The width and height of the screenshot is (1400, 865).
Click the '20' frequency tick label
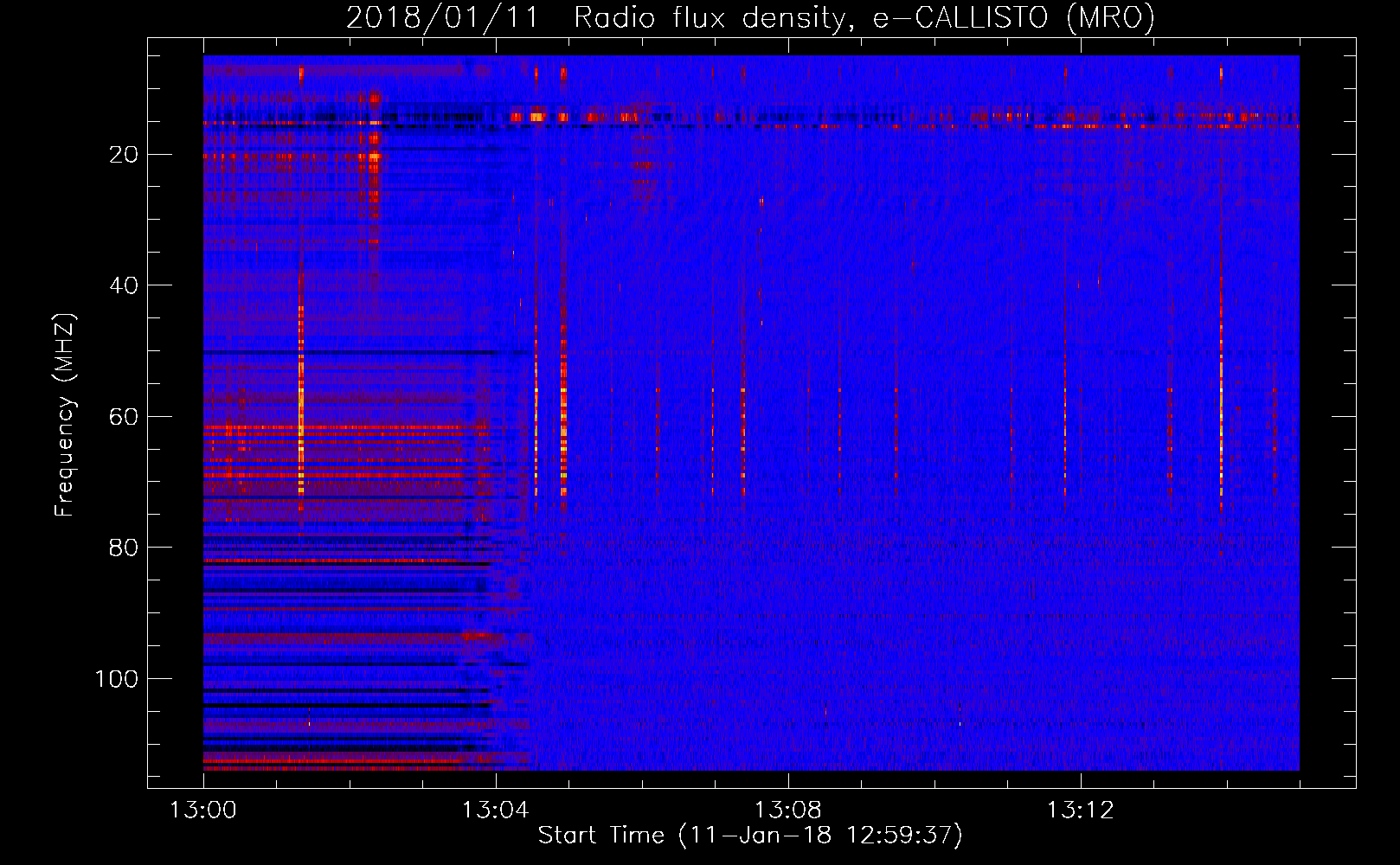(x=124, y=155)
